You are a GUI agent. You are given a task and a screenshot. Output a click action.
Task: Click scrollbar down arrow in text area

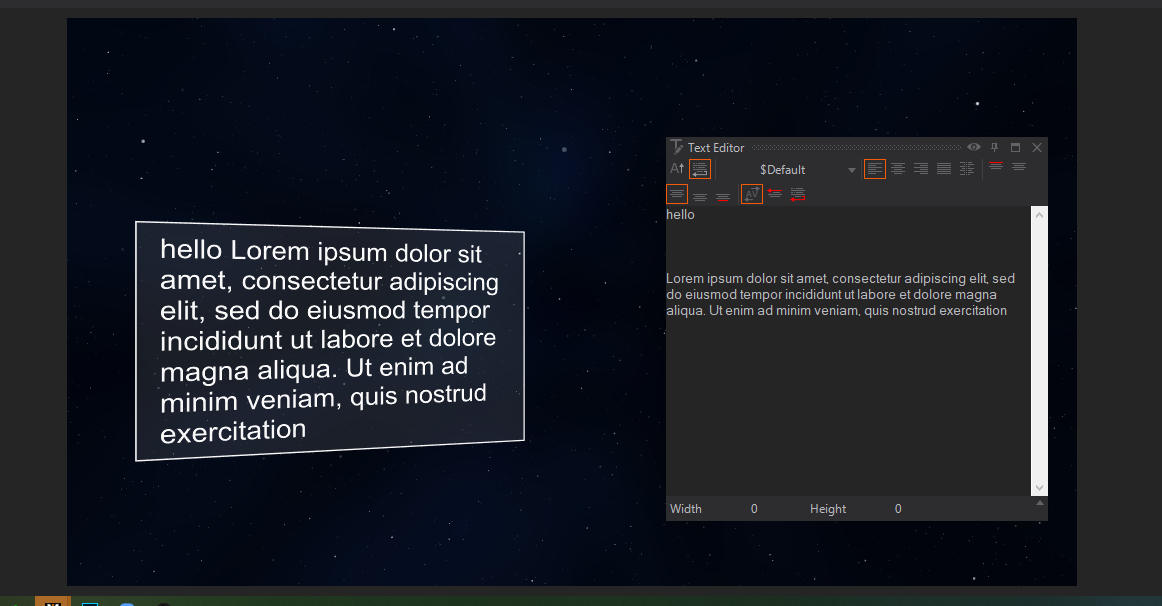[1039, 487]
